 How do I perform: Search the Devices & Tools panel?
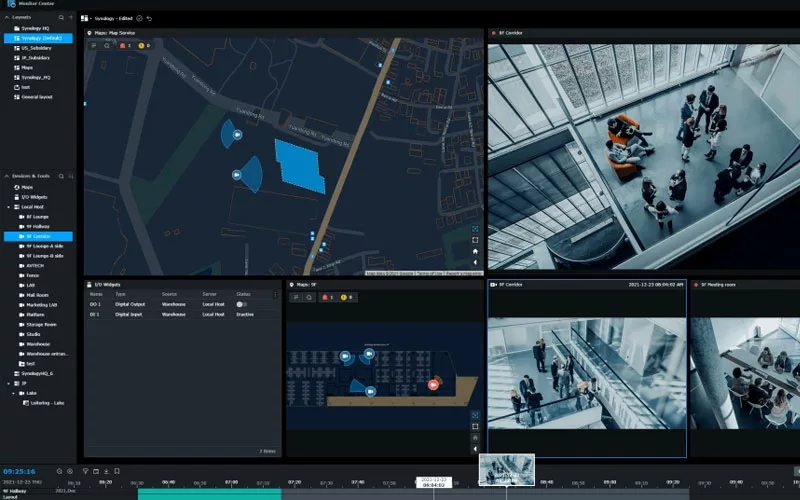(x=60, y=176)
